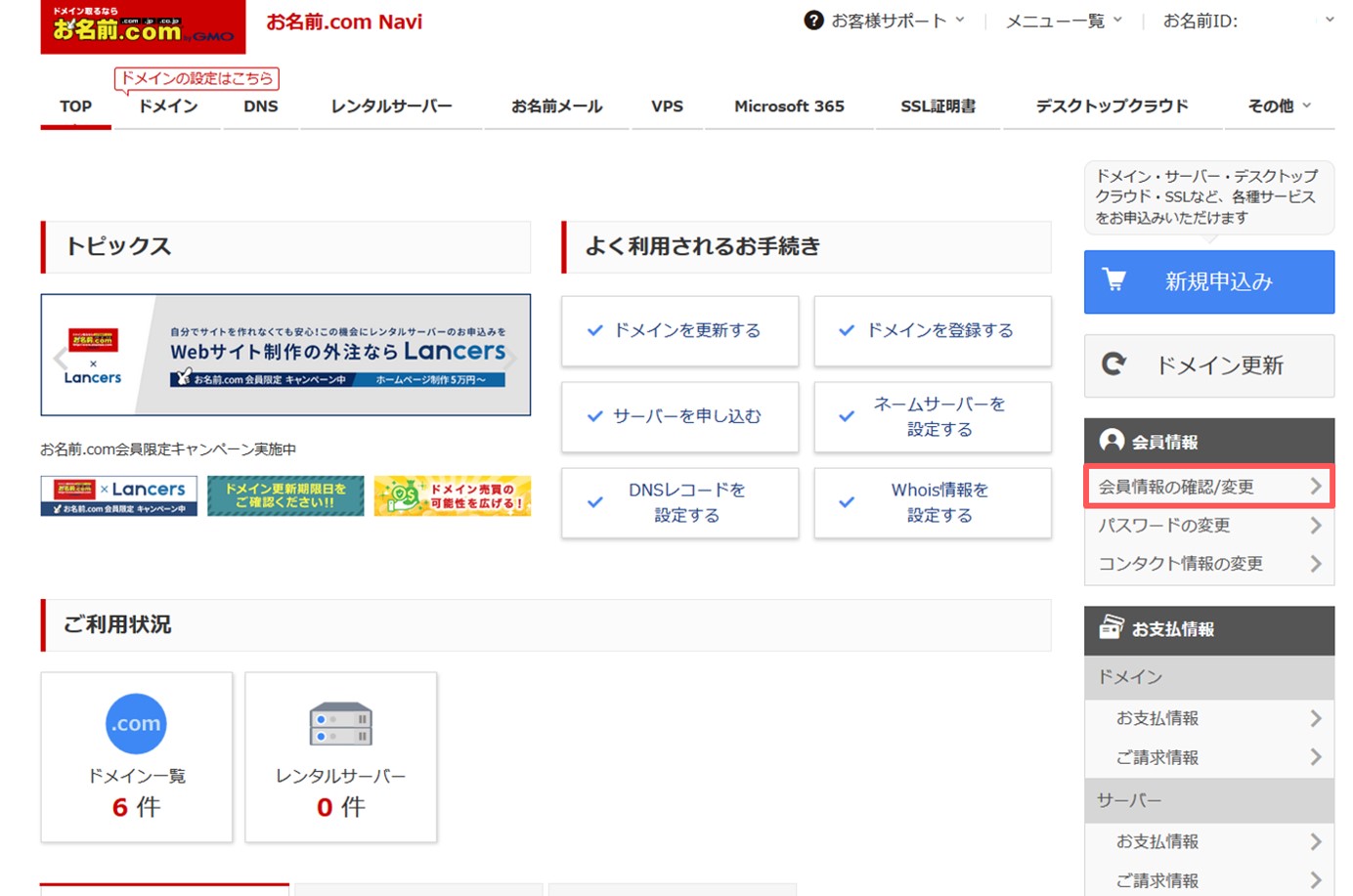Viewport: 1353px width, 896px height.
Task: Click the small Lancers campaign banner thumbnail
Action: (x=118, y=495)
